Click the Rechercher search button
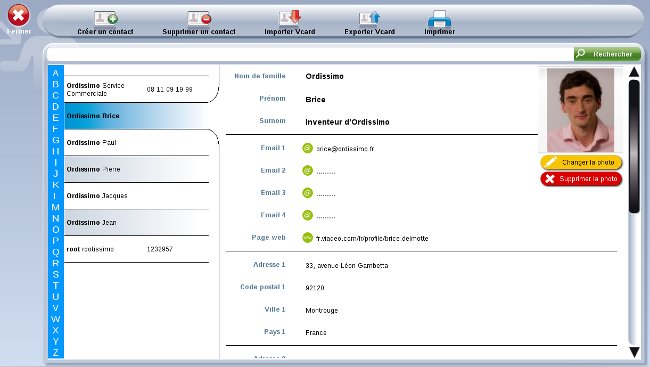 [x=607, y=54]
